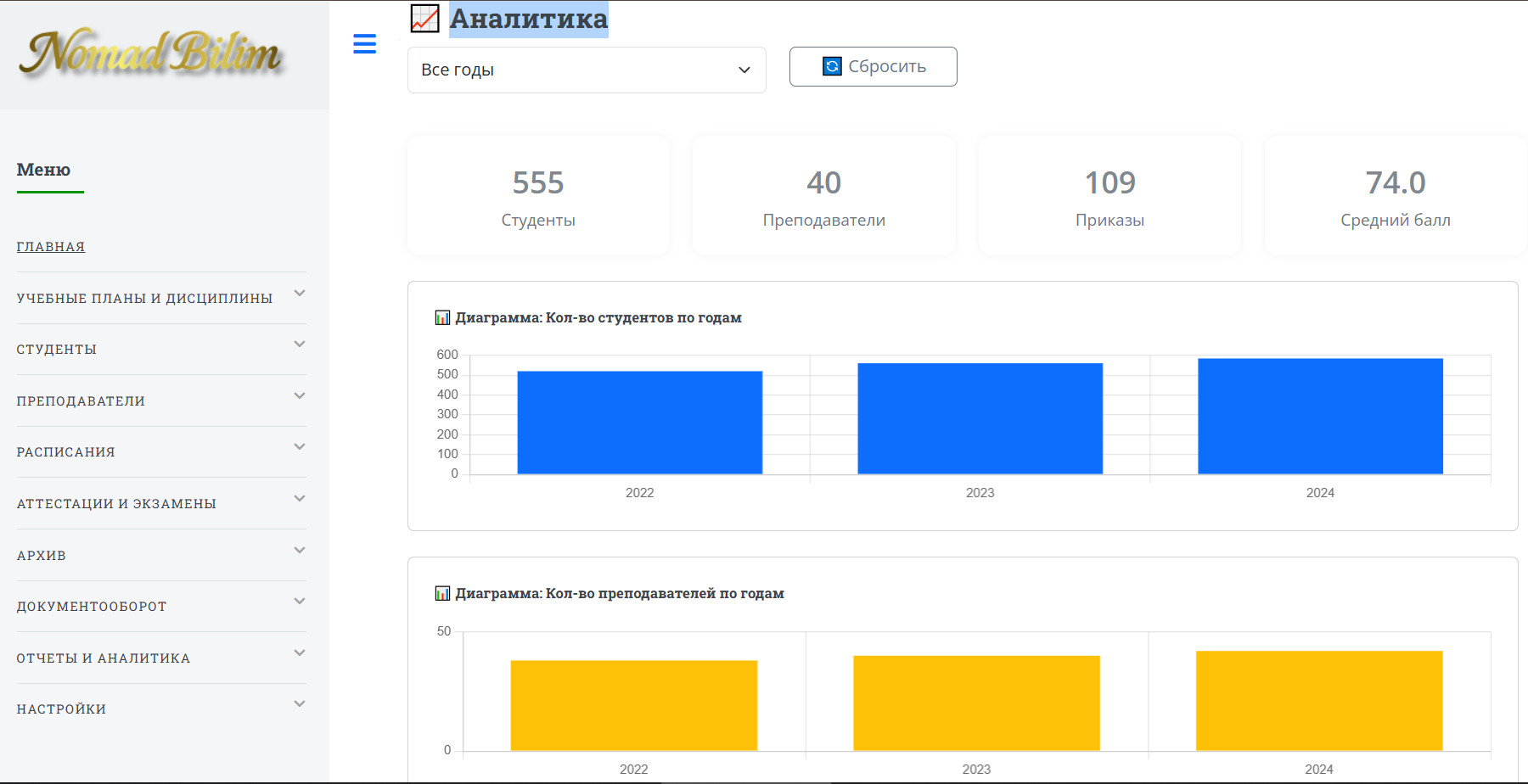
Task: Click the 2022 yellow bar in teachers chart
Action: [633, 705]
